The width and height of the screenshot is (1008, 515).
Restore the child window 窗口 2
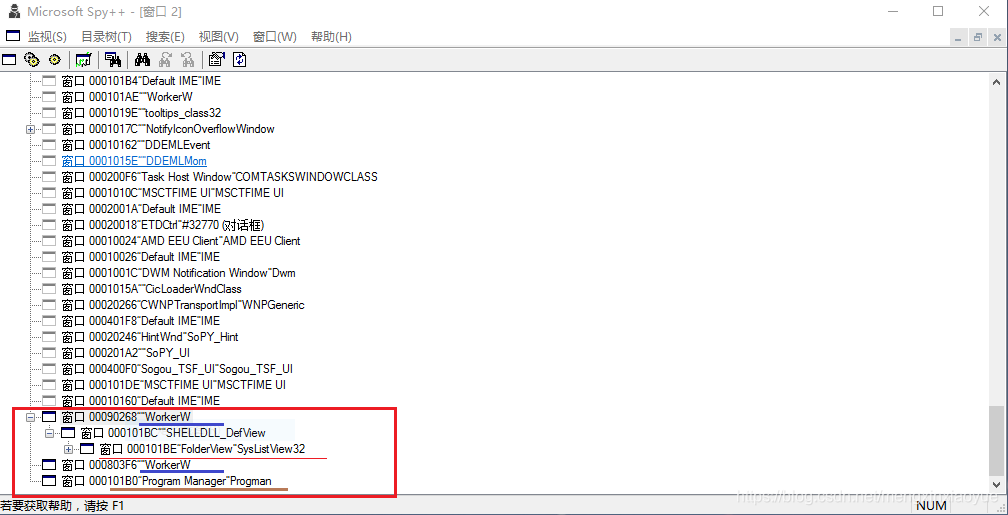[978, 37]
